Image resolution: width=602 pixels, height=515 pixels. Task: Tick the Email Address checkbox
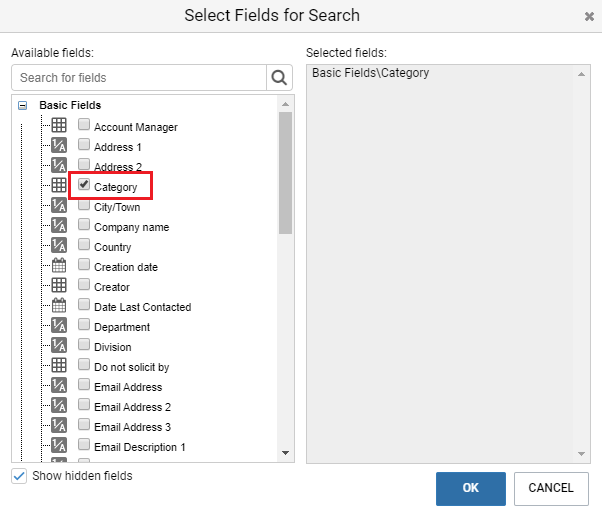pos(84,384)
